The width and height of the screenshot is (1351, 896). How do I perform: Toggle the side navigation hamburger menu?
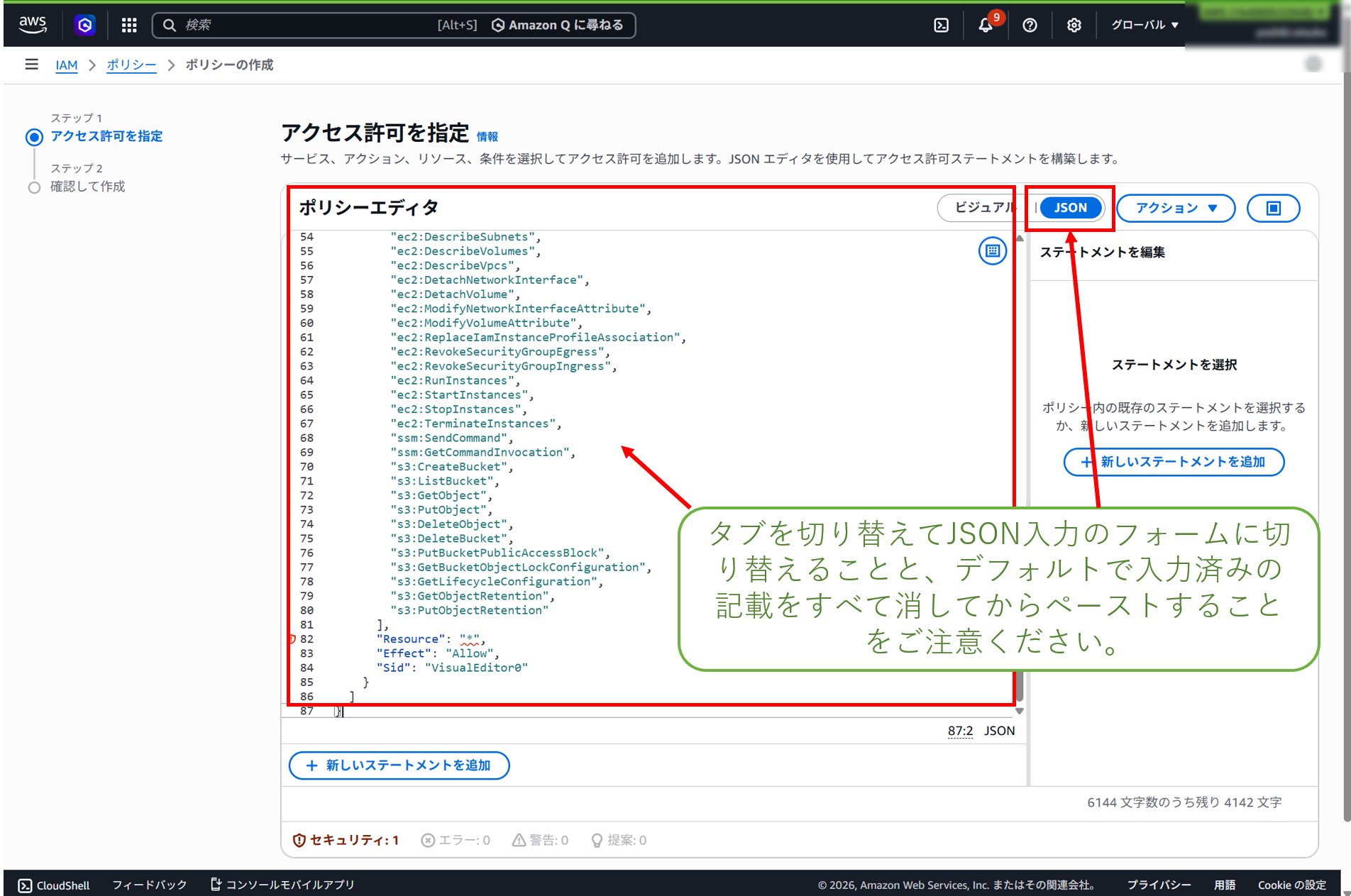pos(31,65)
